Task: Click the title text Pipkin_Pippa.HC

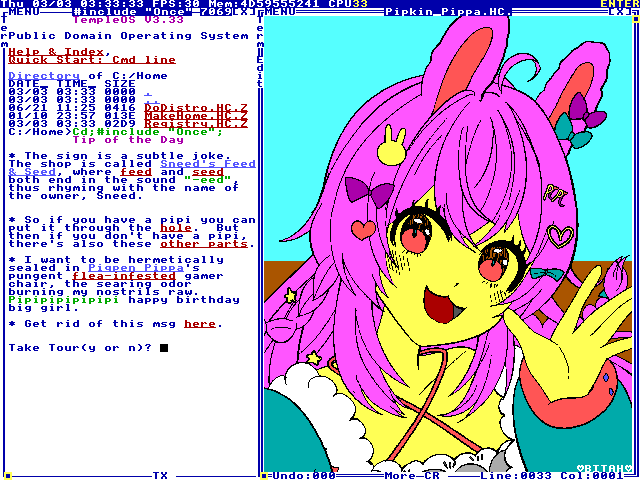Action: tap(448, 12)
